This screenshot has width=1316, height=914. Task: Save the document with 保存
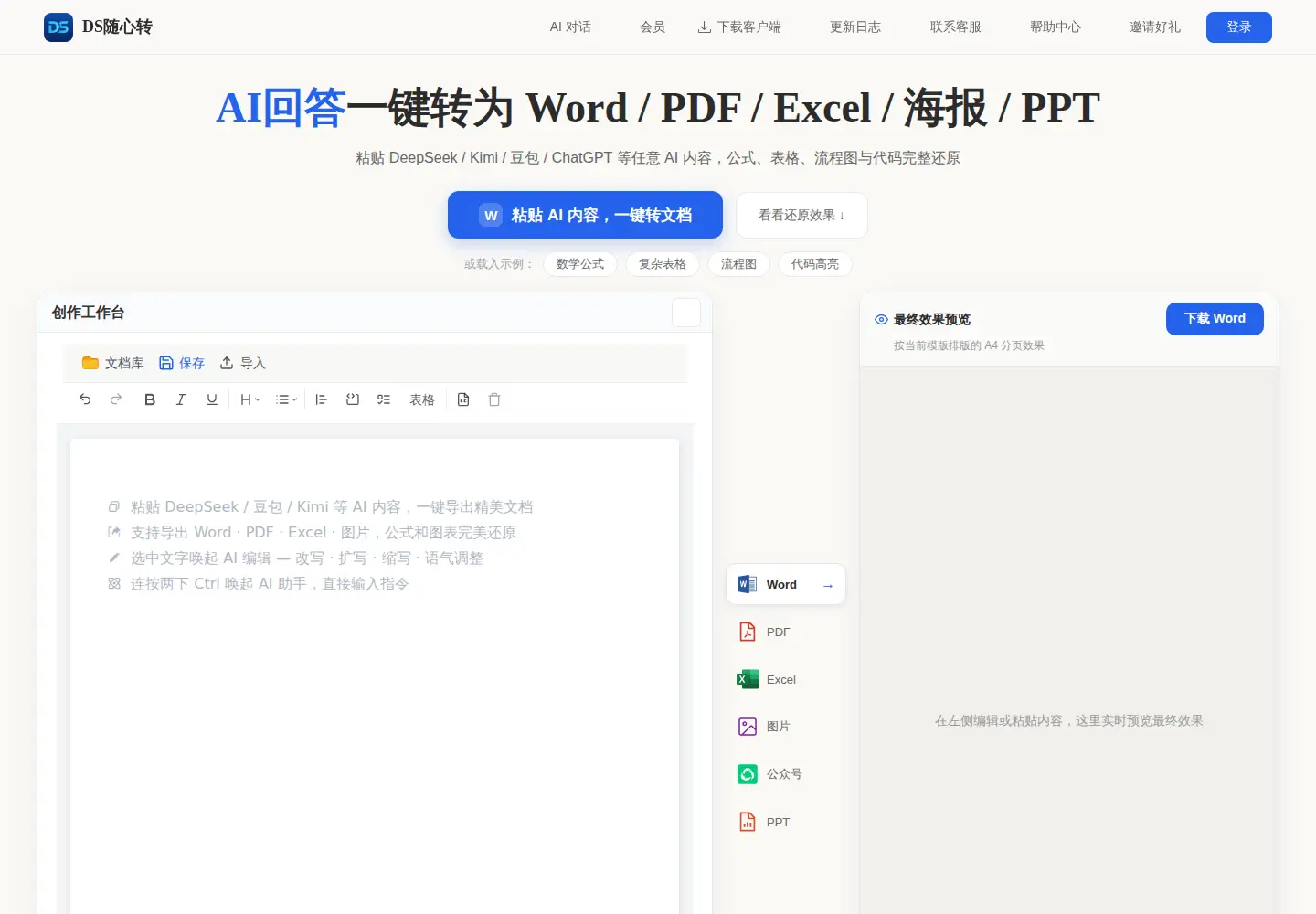[x=182, y=363]
